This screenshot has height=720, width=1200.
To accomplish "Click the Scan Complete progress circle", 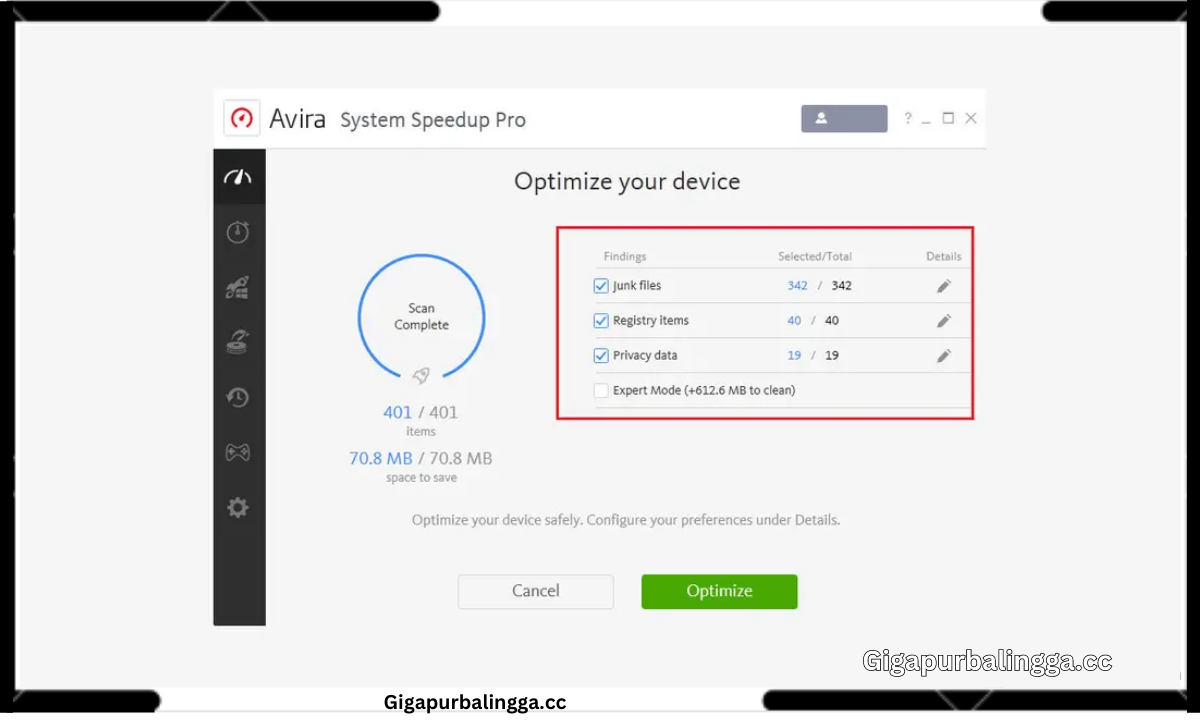I will pyautogui.click(x=421, y=318).
